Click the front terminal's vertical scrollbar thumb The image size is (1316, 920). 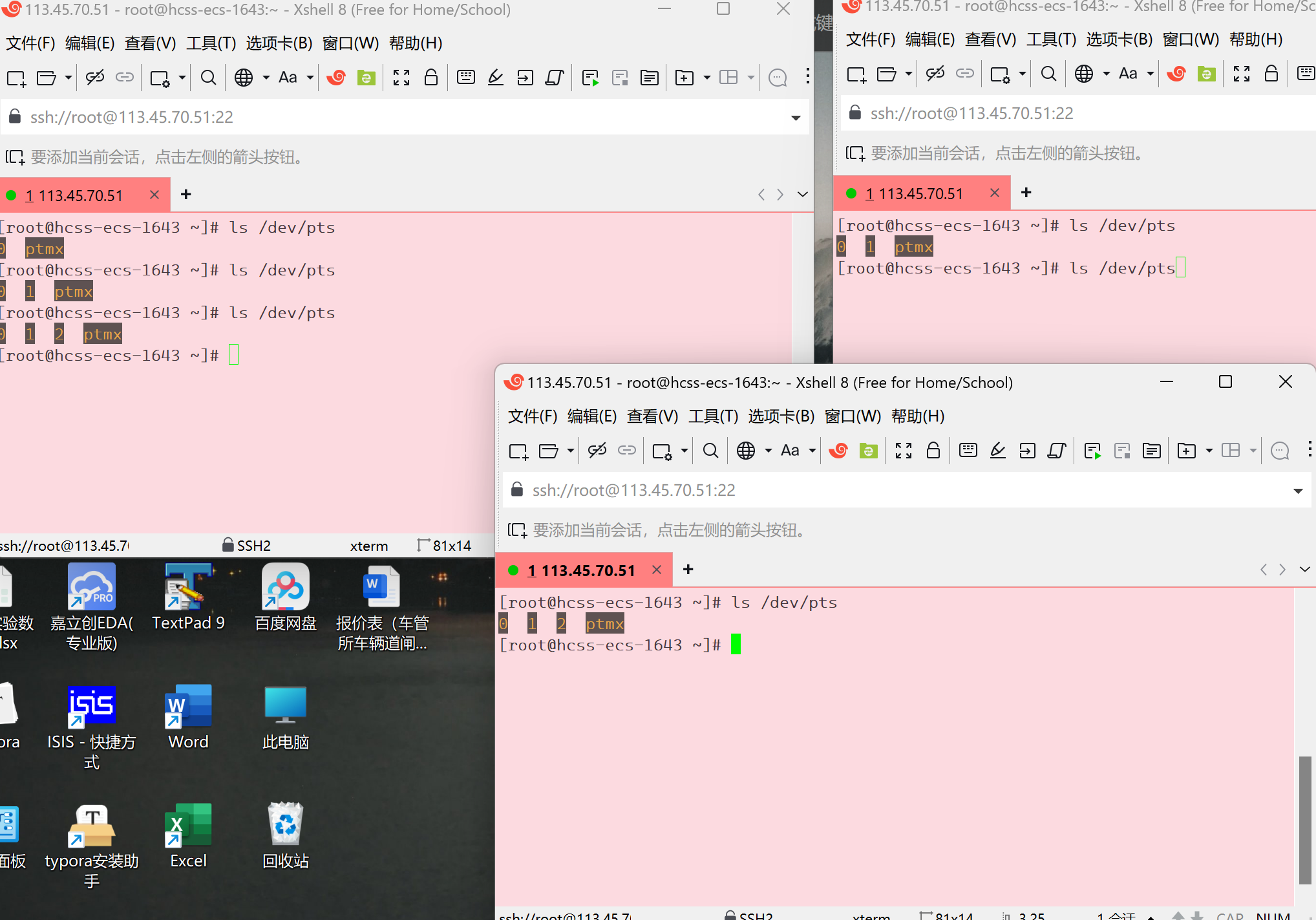[x=1305, y=820]
